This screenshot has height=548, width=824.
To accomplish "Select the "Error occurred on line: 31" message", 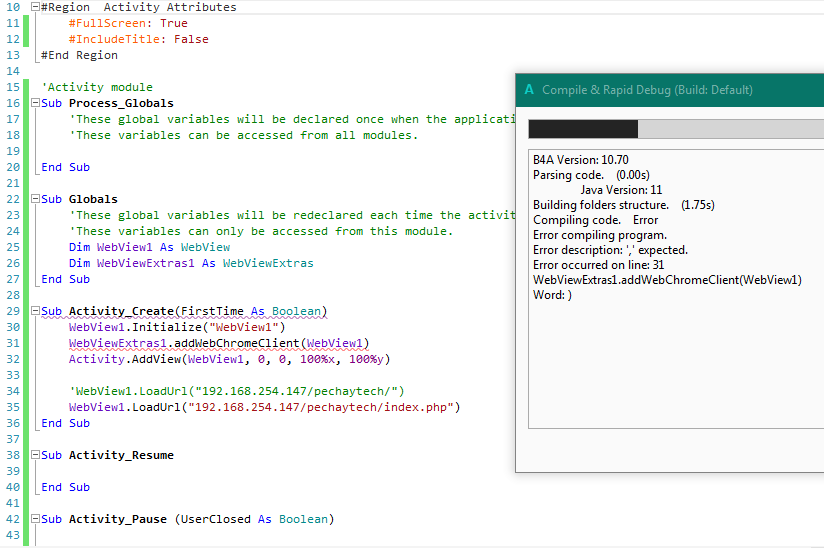I will pos(598,265).
